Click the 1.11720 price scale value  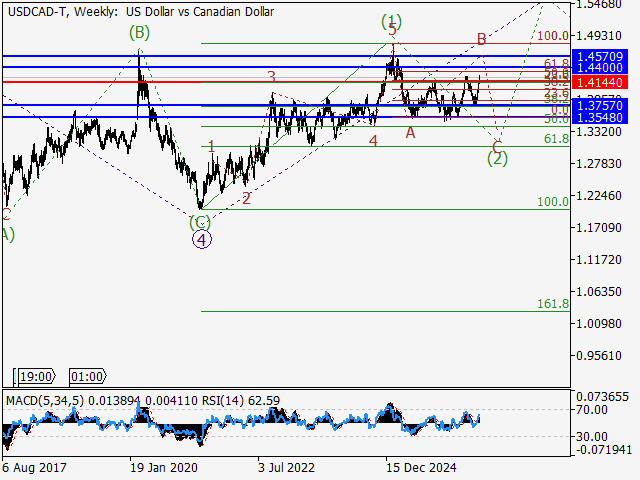[599, 260]
